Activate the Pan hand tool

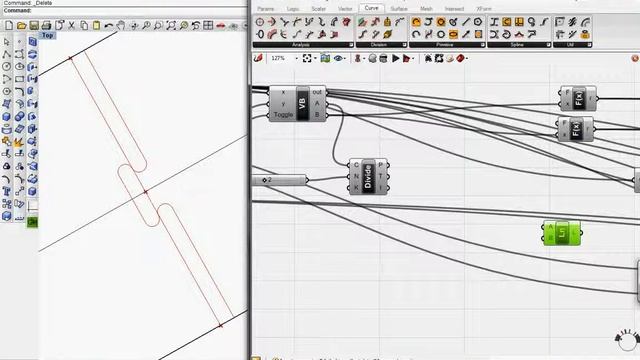point(121,25)
